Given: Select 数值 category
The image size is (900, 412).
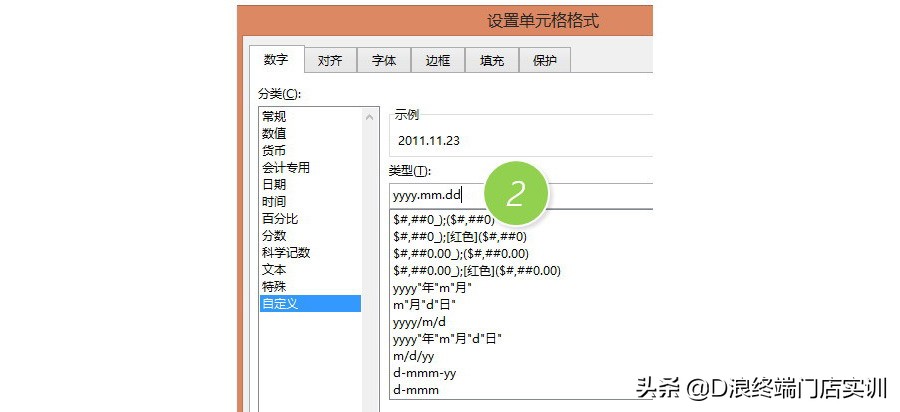Looking at the screenshot, I should pos(311,134).
